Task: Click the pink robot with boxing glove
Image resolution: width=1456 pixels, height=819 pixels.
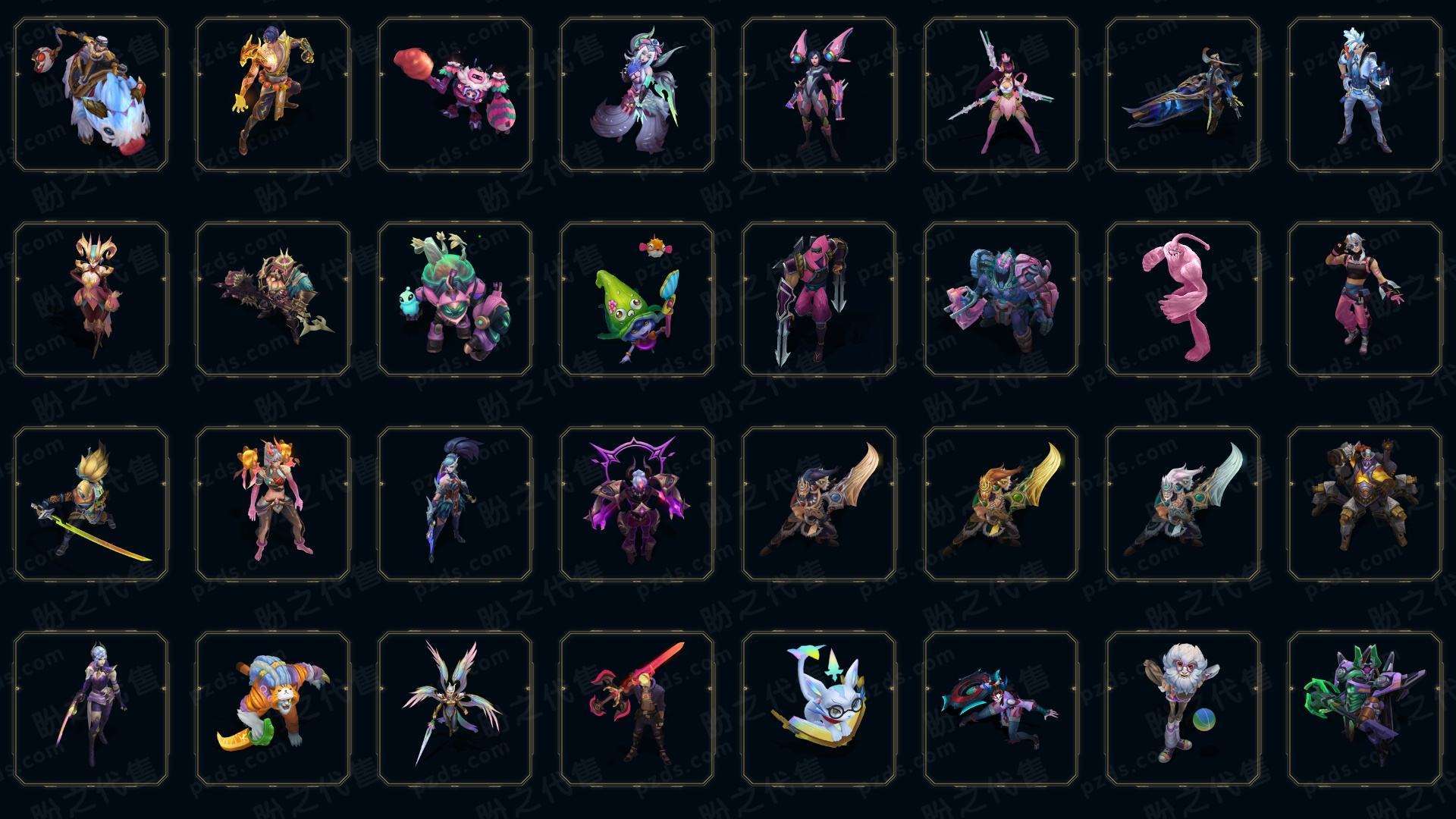Action: [x=455, y=95]
